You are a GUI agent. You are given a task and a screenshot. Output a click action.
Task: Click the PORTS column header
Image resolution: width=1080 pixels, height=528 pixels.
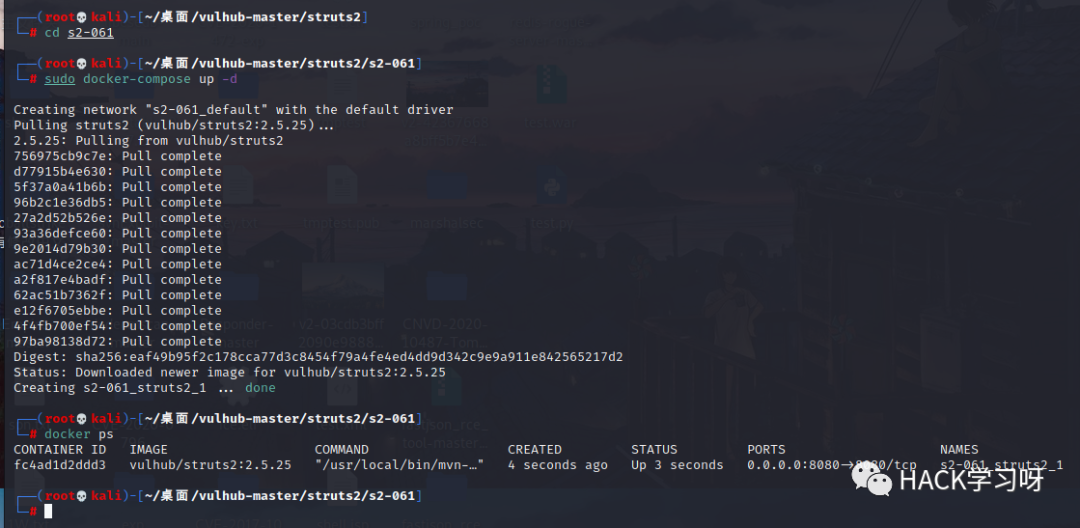[x=766, y=450]
